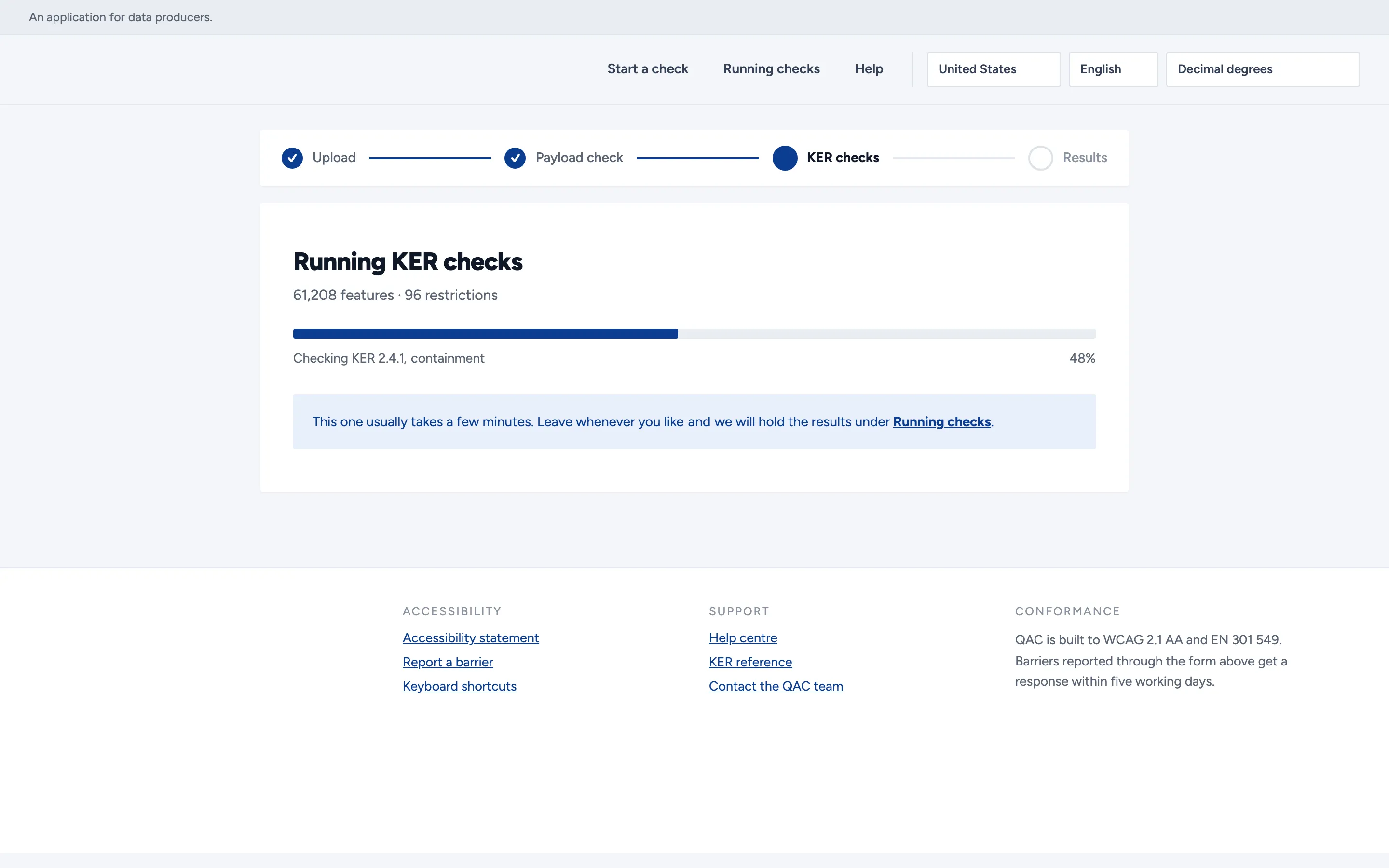The height and width of the screenshot is (868, 1389).
Task: Open the Decimal degrees units dropdown
Action: click(1263, 69)
